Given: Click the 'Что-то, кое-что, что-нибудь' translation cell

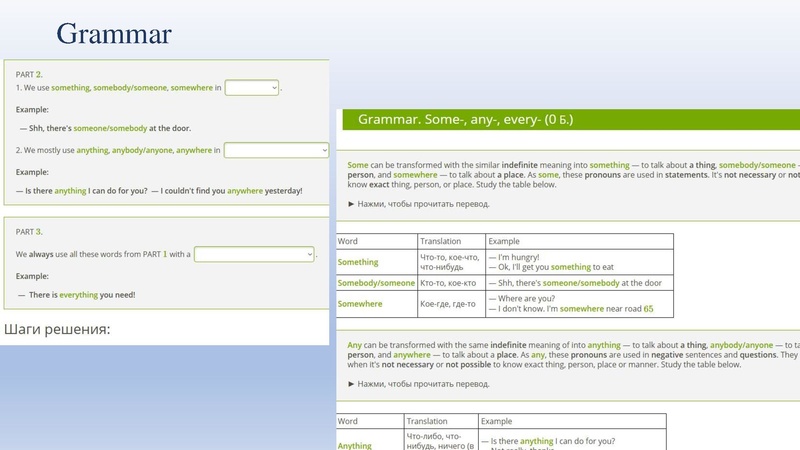Looking at the screenshot, I should 450,262.
